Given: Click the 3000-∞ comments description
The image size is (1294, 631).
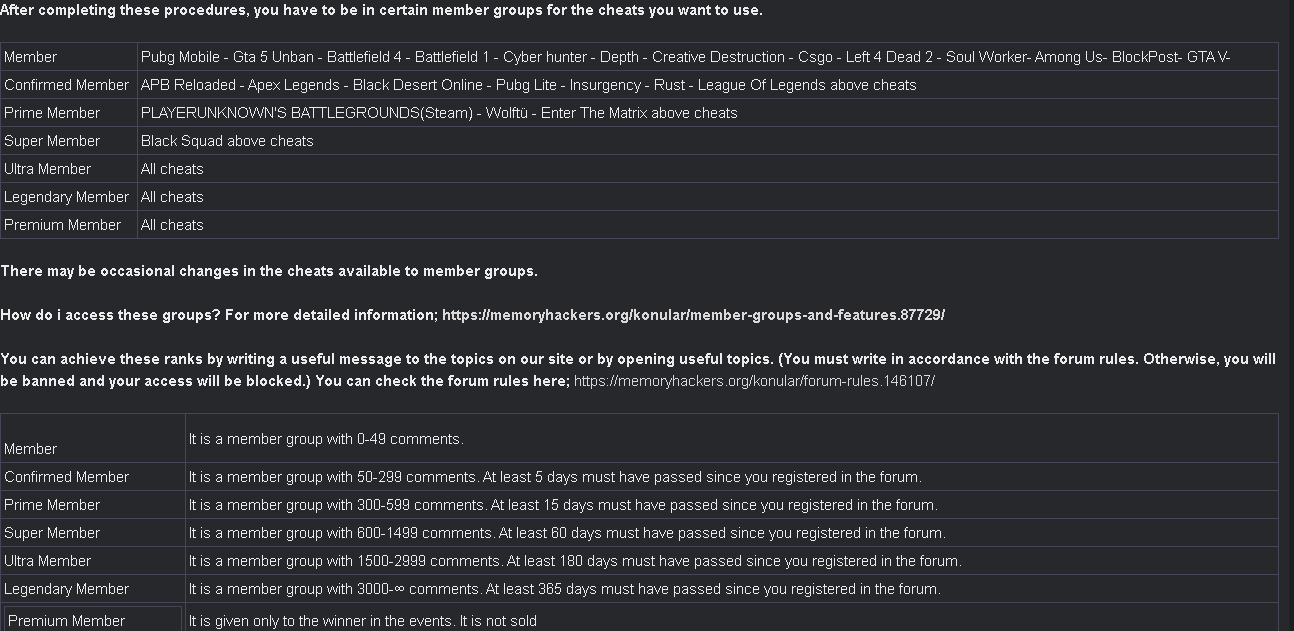Looking at the screenshot, I should click(565, 589).
